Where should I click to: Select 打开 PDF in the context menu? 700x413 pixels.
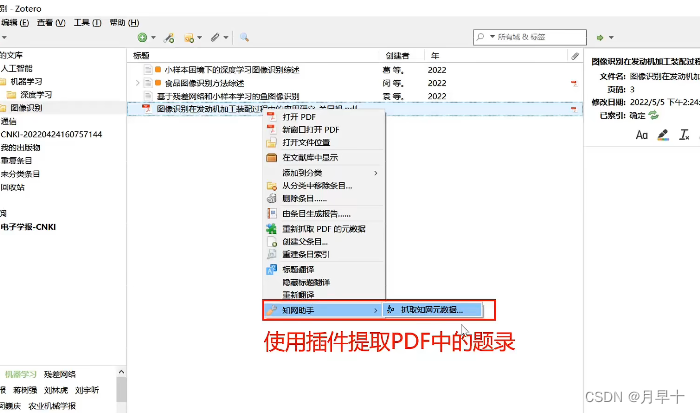pyautogui.click(x=324, y=117)
